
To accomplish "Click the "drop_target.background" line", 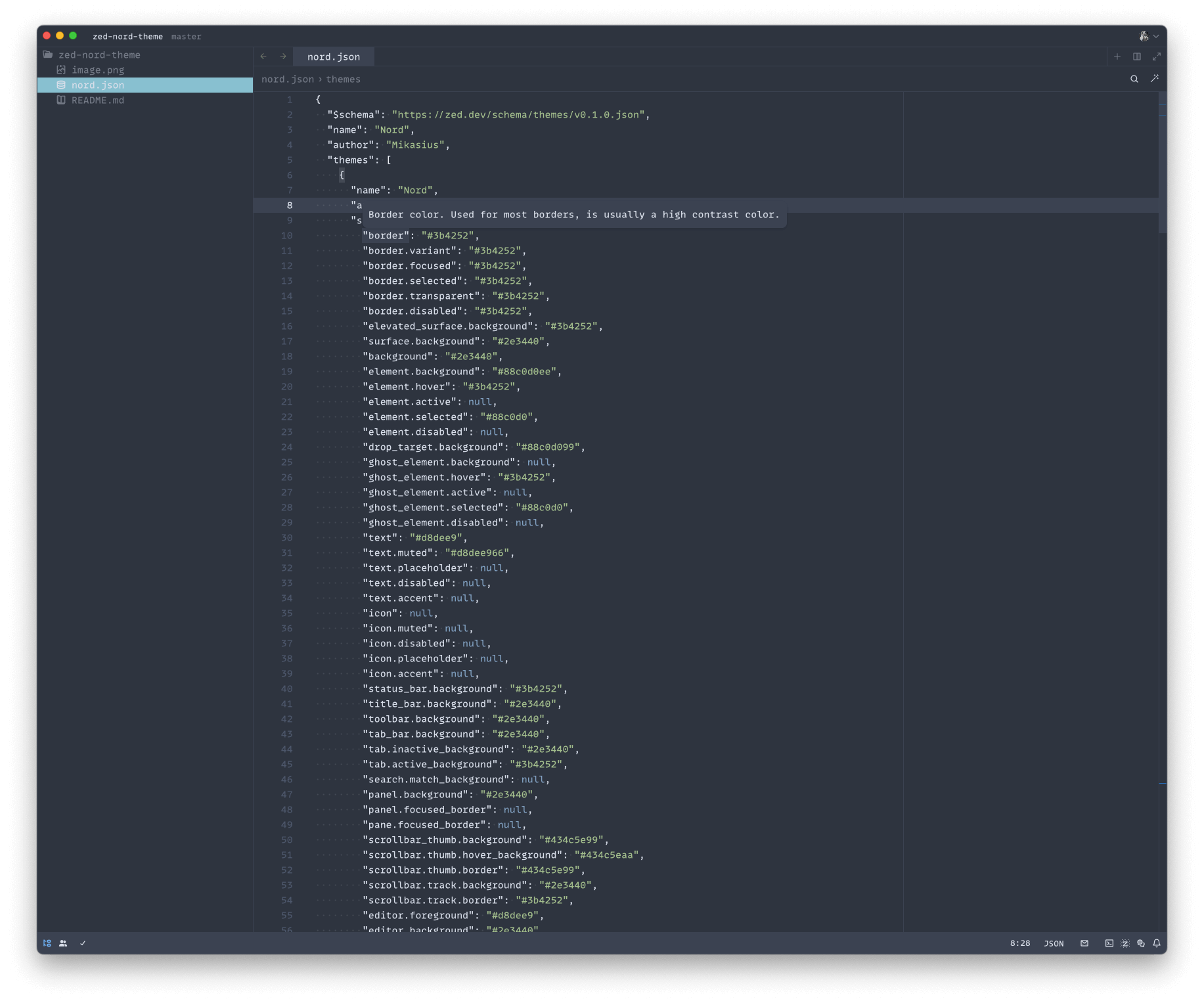I will point(474,447).
